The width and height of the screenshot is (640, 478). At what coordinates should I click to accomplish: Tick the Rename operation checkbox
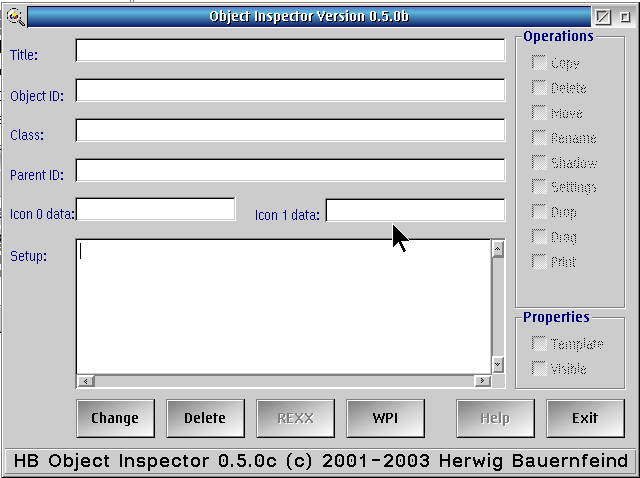[x=540, y=138]
